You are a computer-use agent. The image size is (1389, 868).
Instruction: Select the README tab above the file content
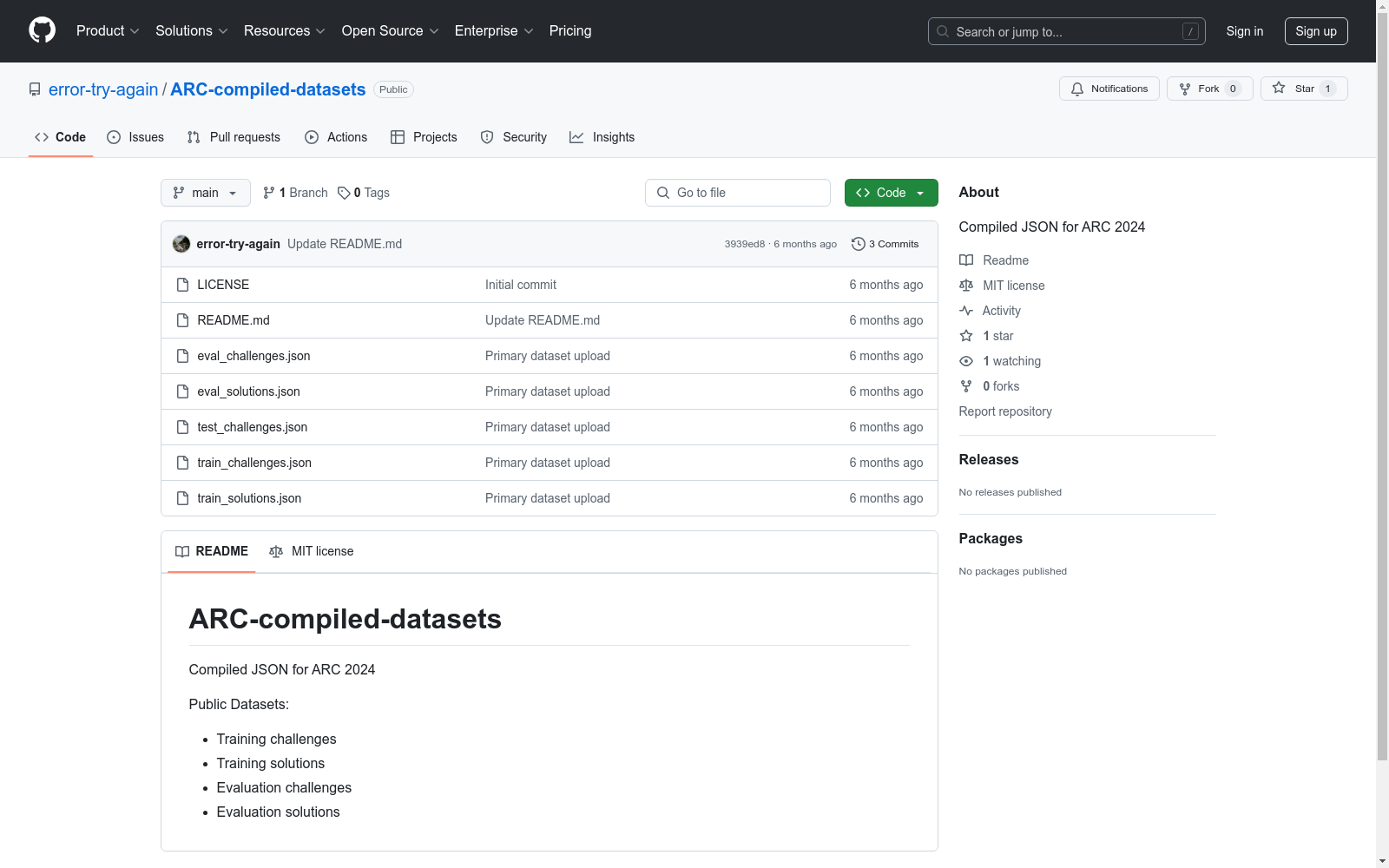click(x=212, y=551)
